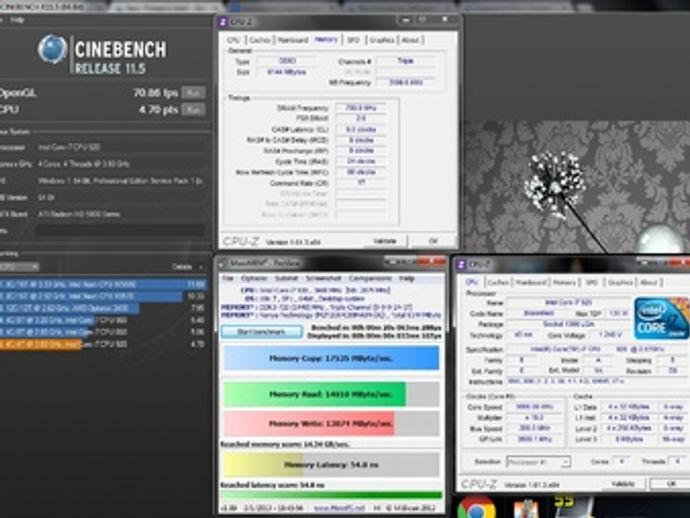Open the Submit menu in MaxxMem
This screenshot has height=518, width=690.
286,279
